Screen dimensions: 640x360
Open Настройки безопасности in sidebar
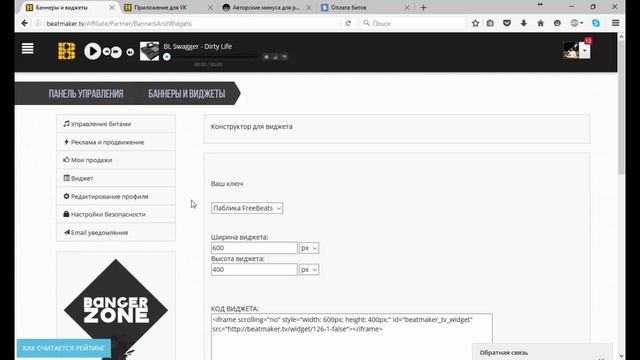tap(116, 214)
